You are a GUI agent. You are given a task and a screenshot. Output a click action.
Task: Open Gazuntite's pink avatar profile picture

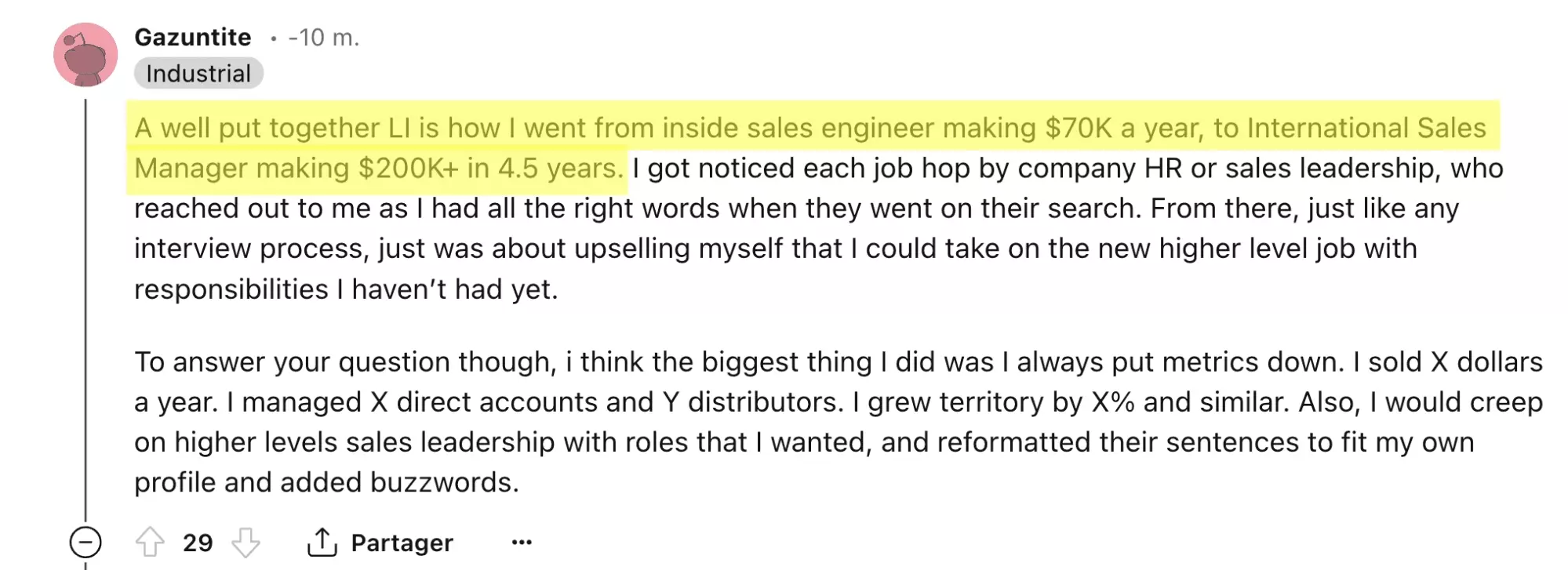coord(85,55)
